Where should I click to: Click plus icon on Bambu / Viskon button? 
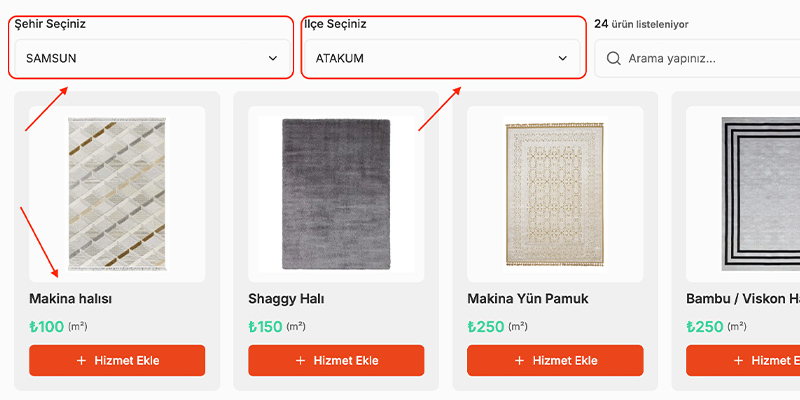point(738,361)
